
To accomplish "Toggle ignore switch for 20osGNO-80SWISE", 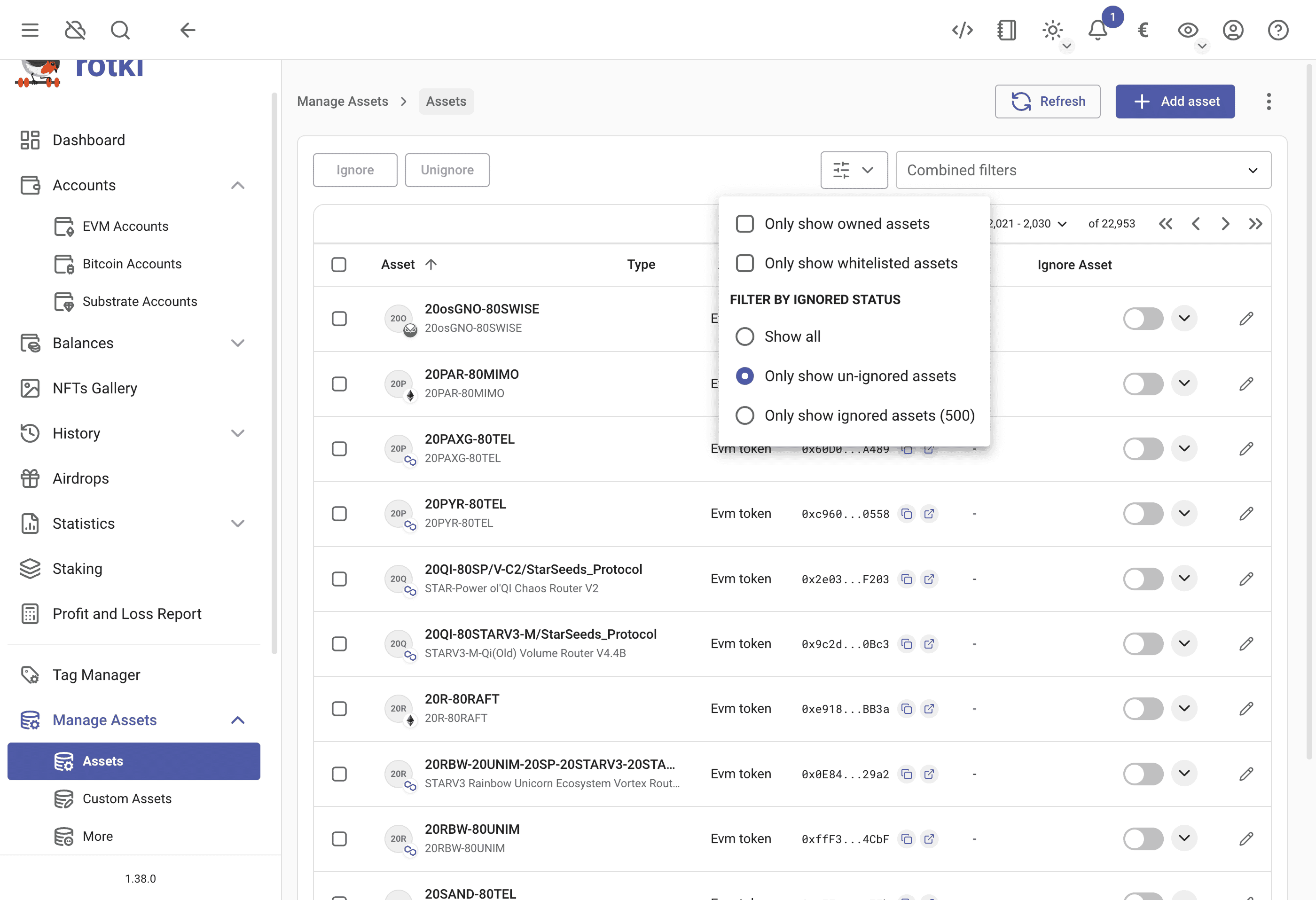I will coord(1143,318).
